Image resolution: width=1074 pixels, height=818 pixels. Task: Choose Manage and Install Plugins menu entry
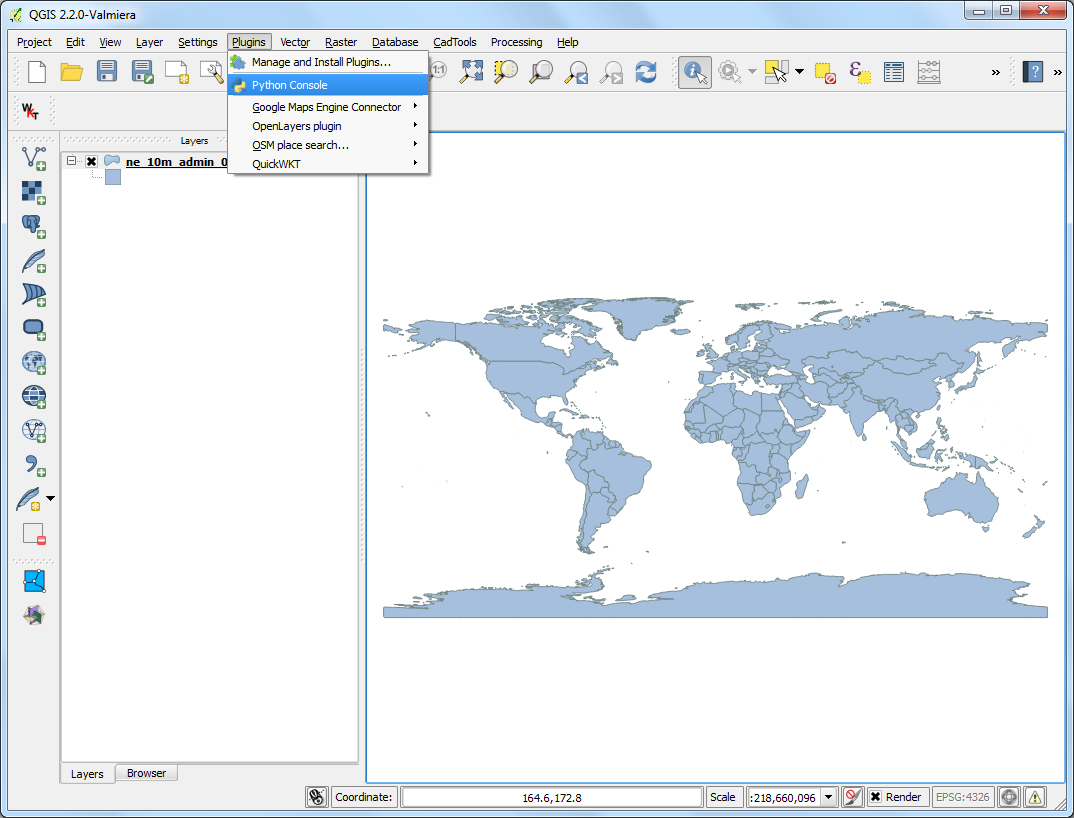(328, 62)
